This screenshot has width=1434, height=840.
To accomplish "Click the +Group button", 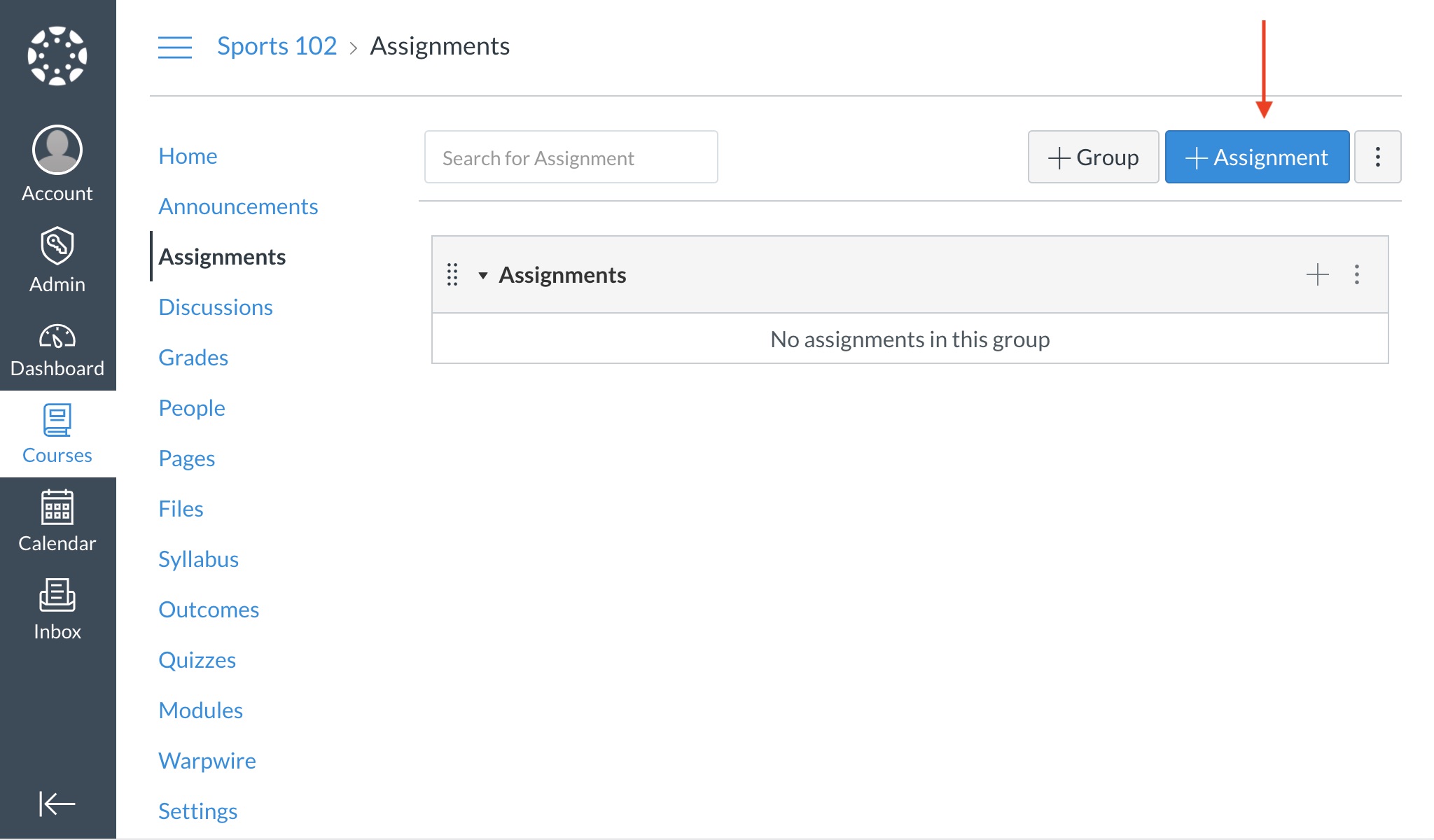I will tap(1093, 157).
